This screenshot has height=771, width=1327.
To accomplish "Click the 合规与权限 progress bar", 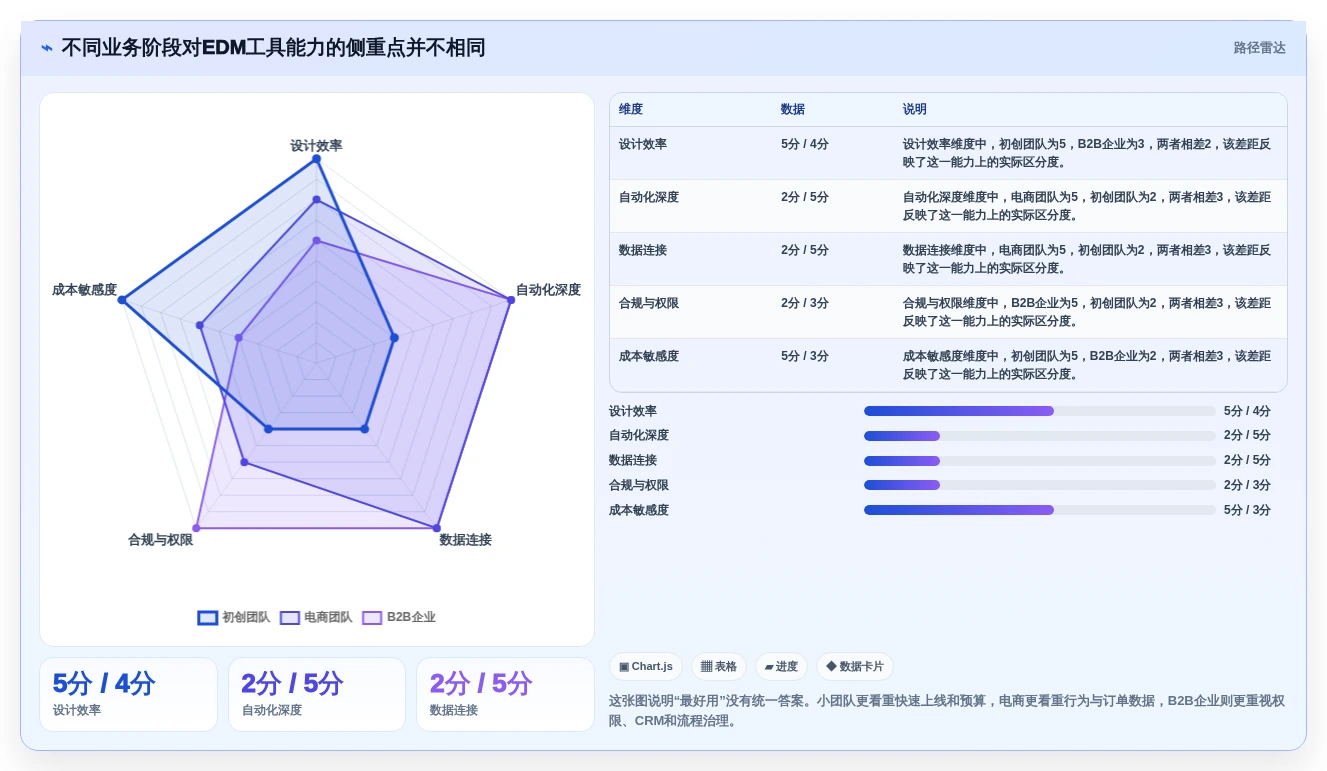I will [x=1040, y=485].
